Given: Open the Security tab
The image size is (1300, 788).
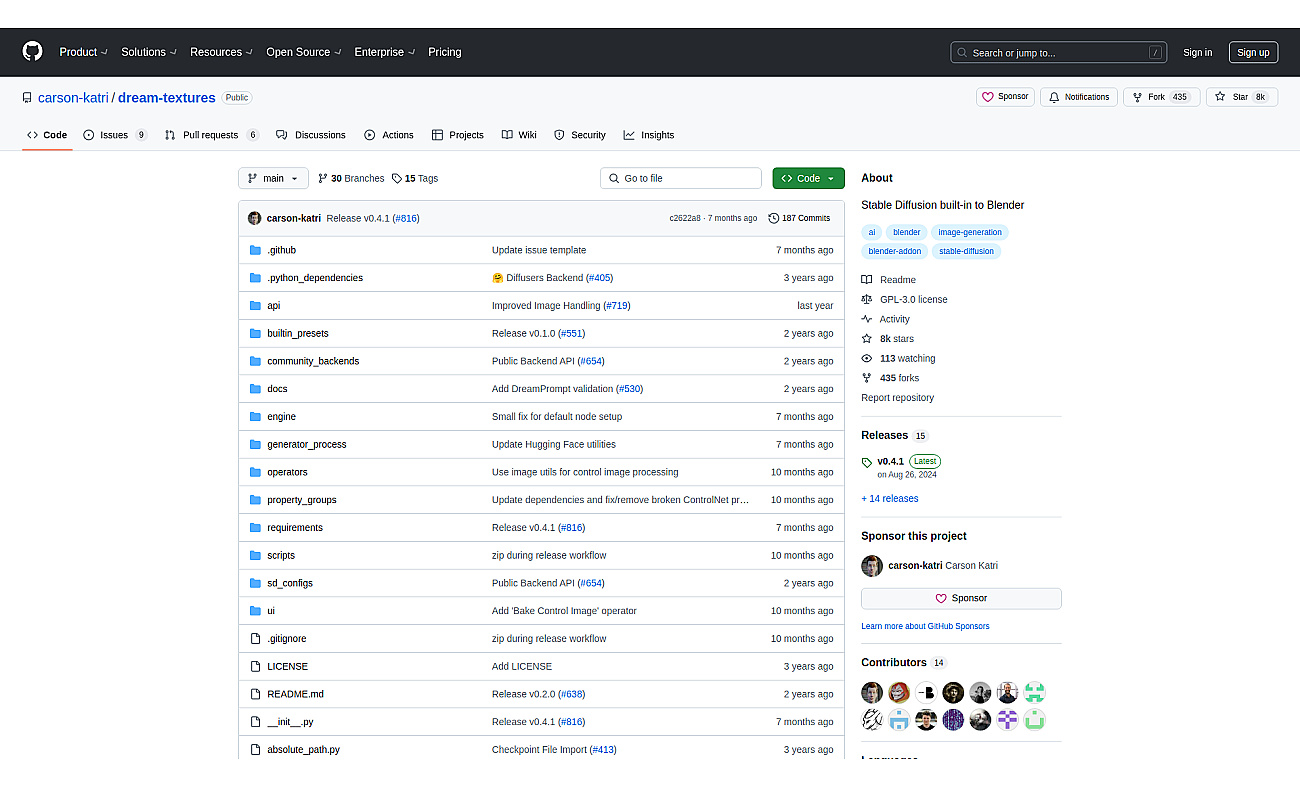Looking at the screenshot, I should click(580, 135).
